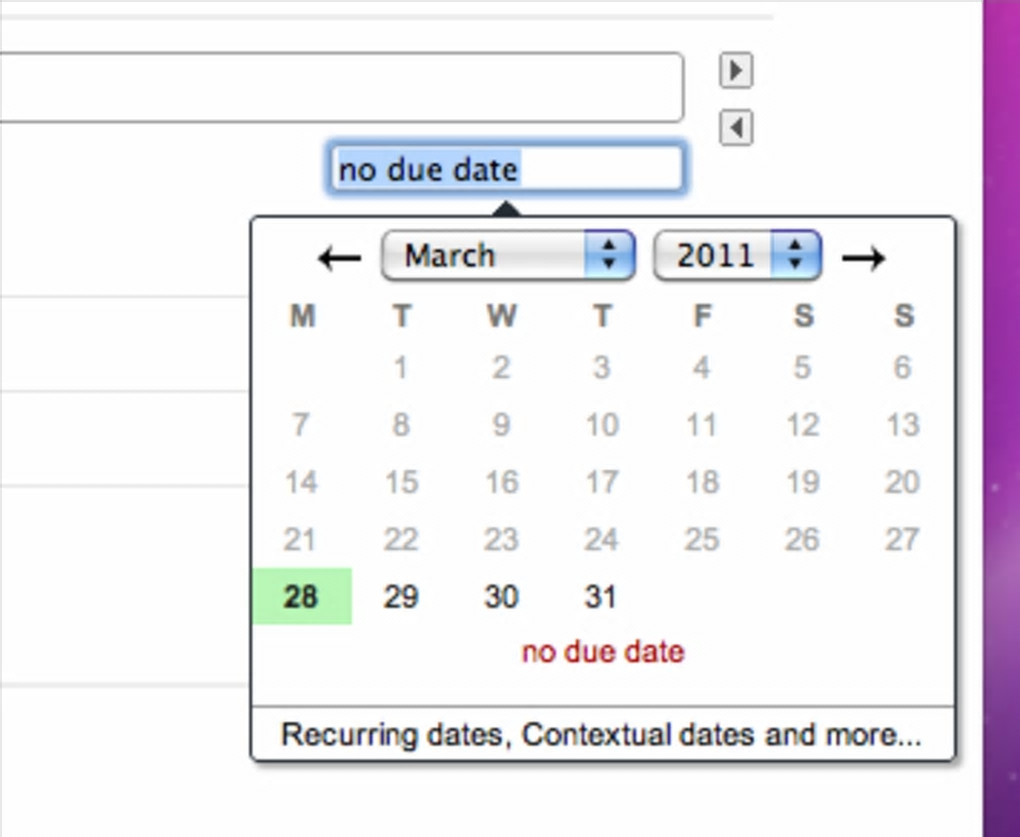Click the right-pointing triangle button
Screen dimensions: 1020x837
[x=736, y=70]
